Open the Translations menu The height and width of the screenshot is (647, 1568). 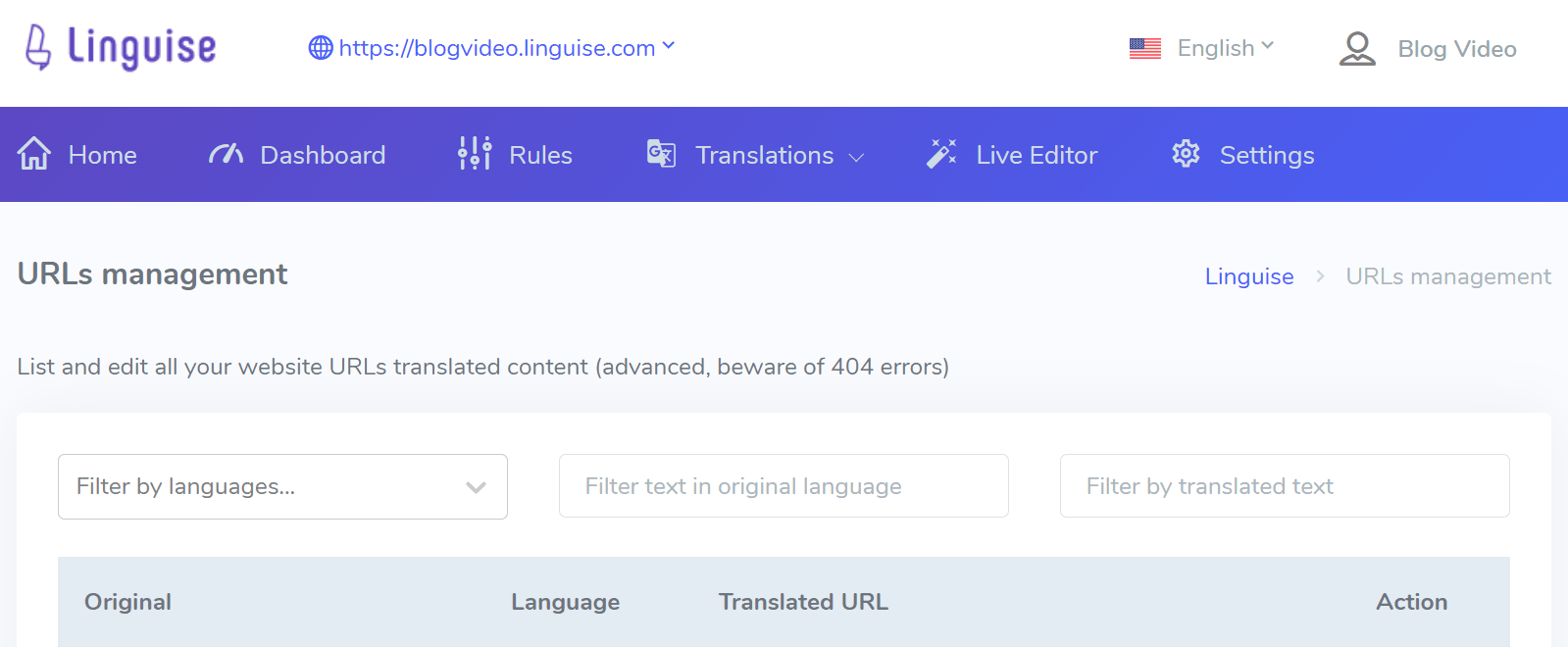[x=765, y=155]
